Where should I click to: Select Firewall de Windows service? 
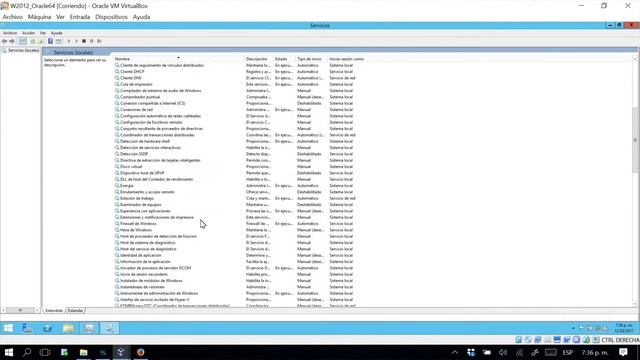(138, 224)
